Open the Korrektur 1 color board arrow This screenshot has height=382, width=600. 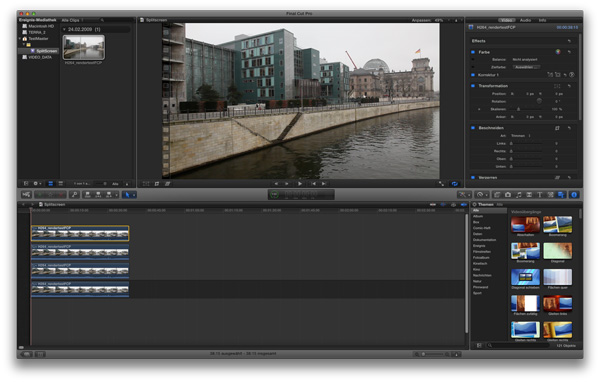(572, 75)
